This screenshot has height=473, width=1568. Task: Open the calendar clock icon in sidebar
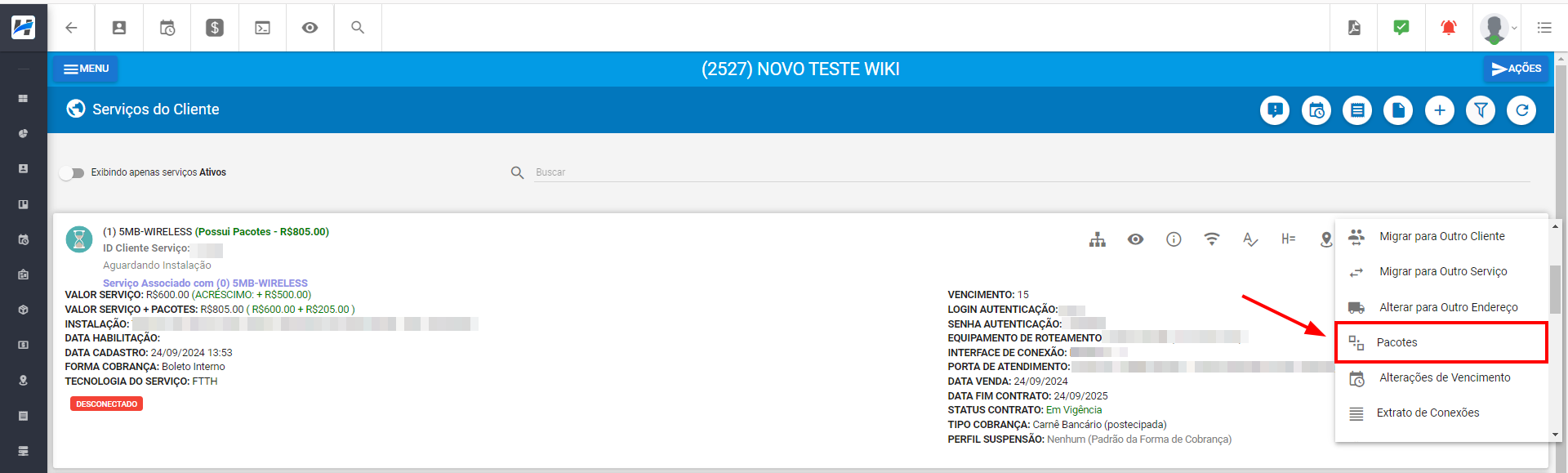23,239
